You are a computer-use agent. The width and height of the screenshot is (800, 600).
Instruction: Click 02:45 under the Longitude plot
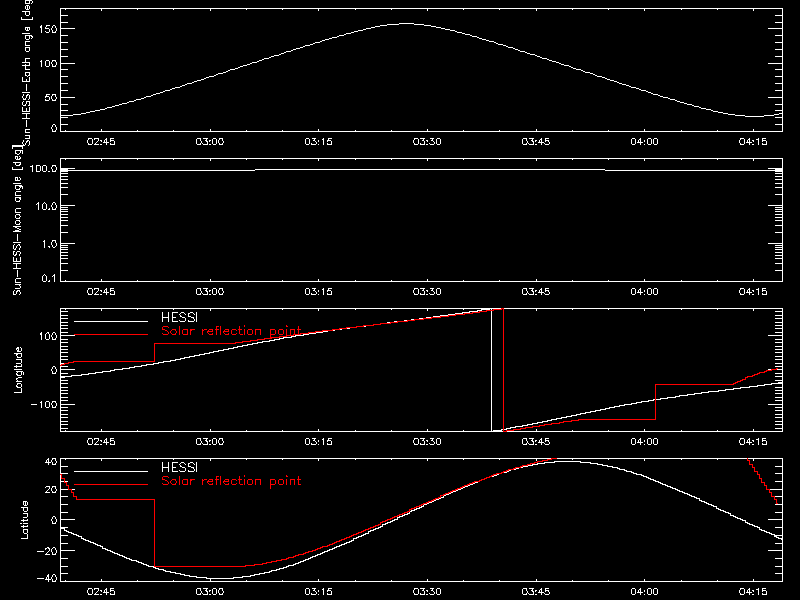101,442
